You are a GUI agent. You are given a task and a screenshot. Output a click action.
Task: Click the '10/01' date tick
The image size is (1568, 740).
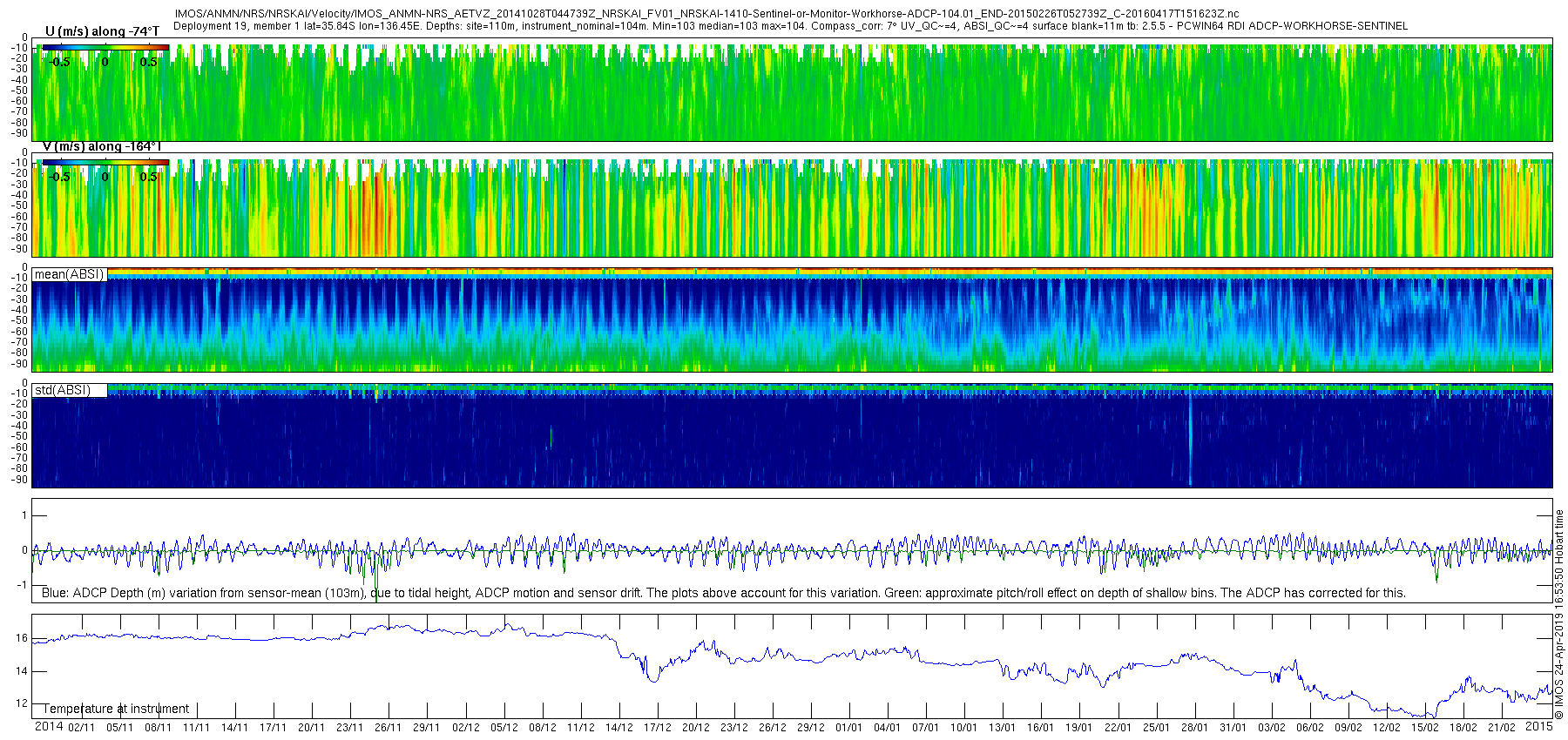[963, 728]
